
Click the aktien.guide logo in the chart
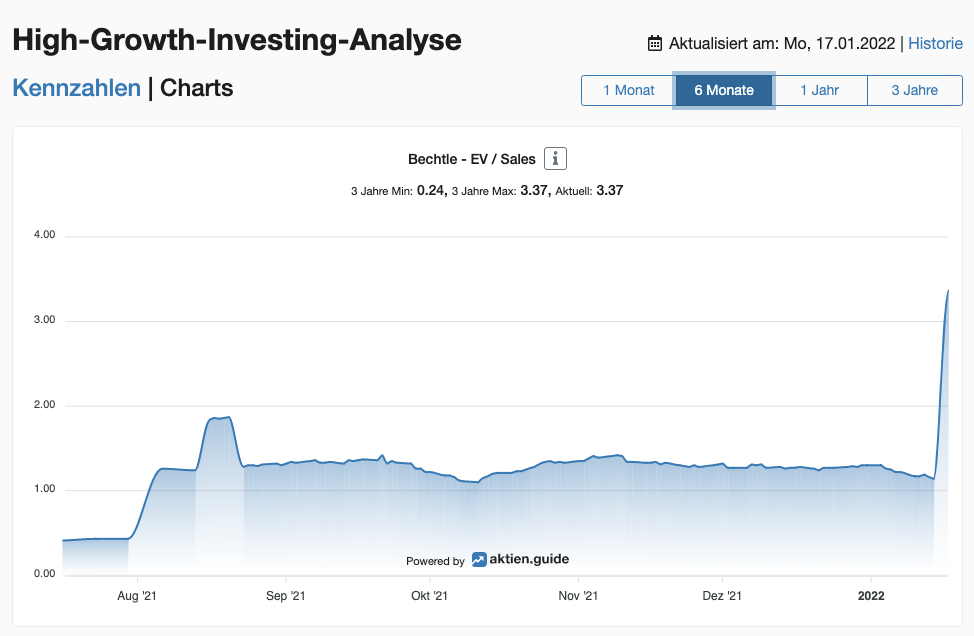pos(521,560)
